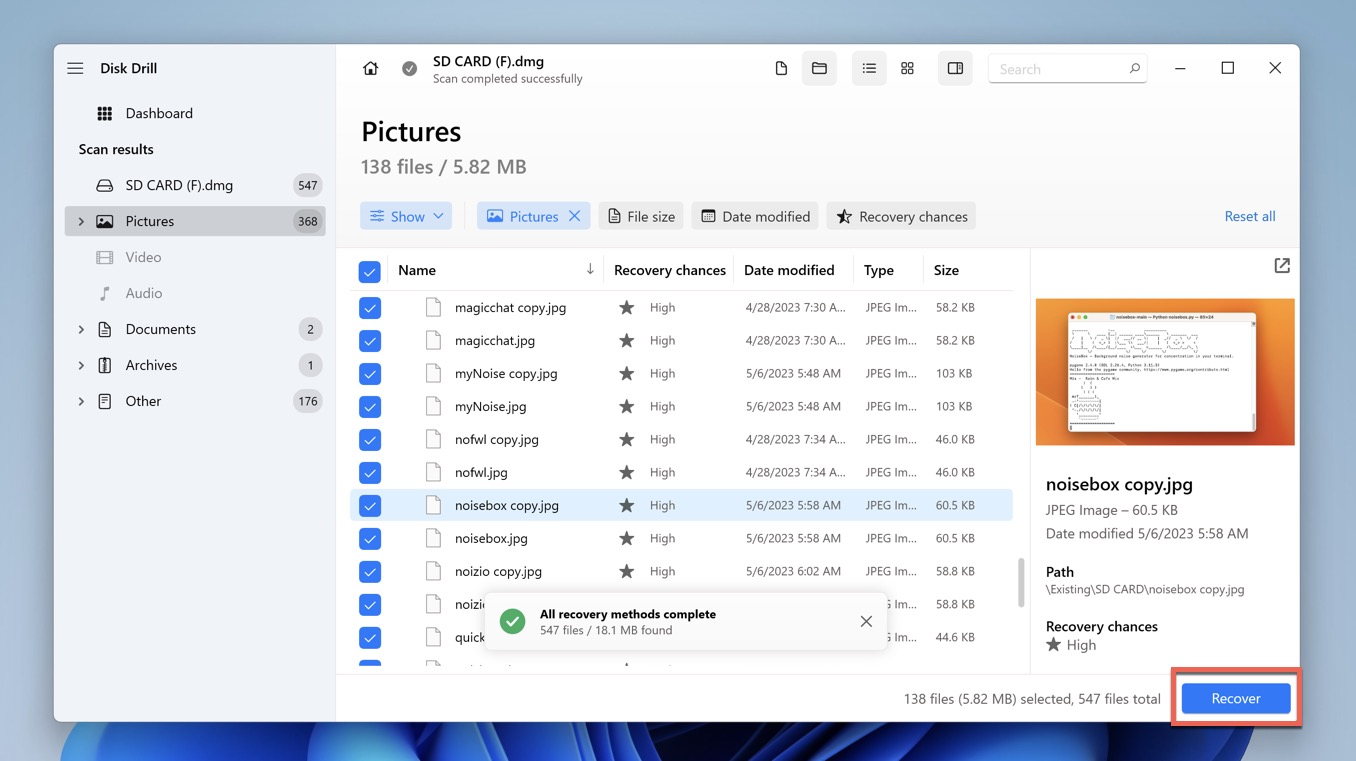Click the noisebox preview thumbnail
This screenshot has width=1356, height=761.
click(x=1165, y=372)
